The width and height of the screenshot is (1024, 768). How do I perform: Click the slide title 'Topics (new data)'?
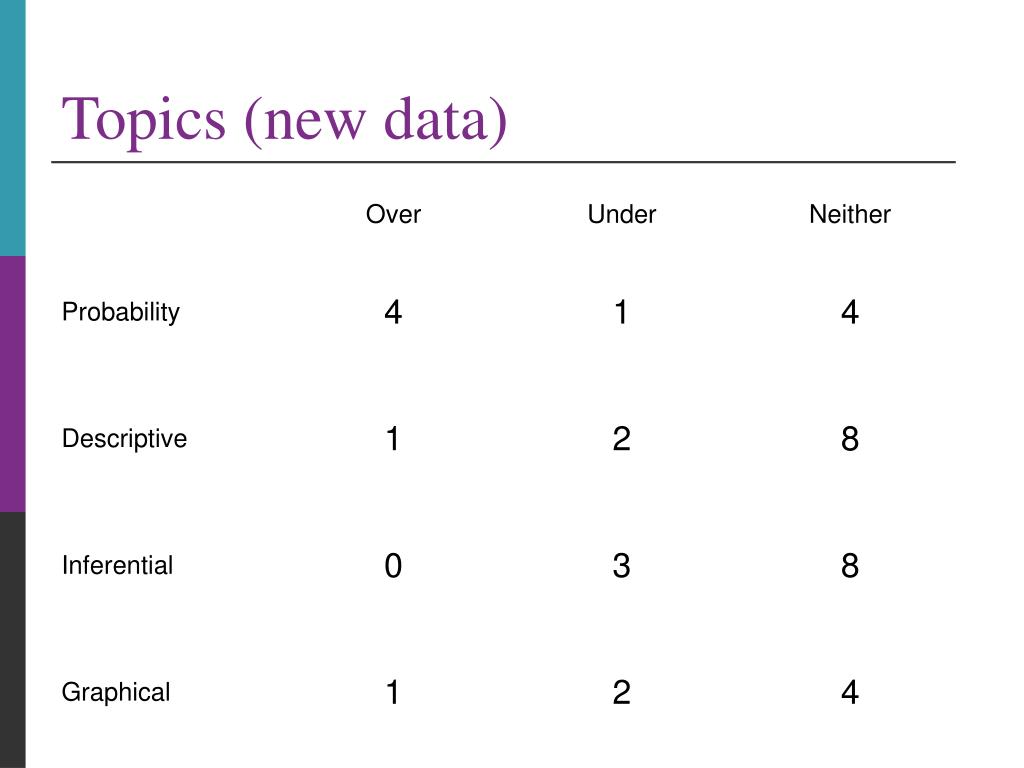coord(284,120)
